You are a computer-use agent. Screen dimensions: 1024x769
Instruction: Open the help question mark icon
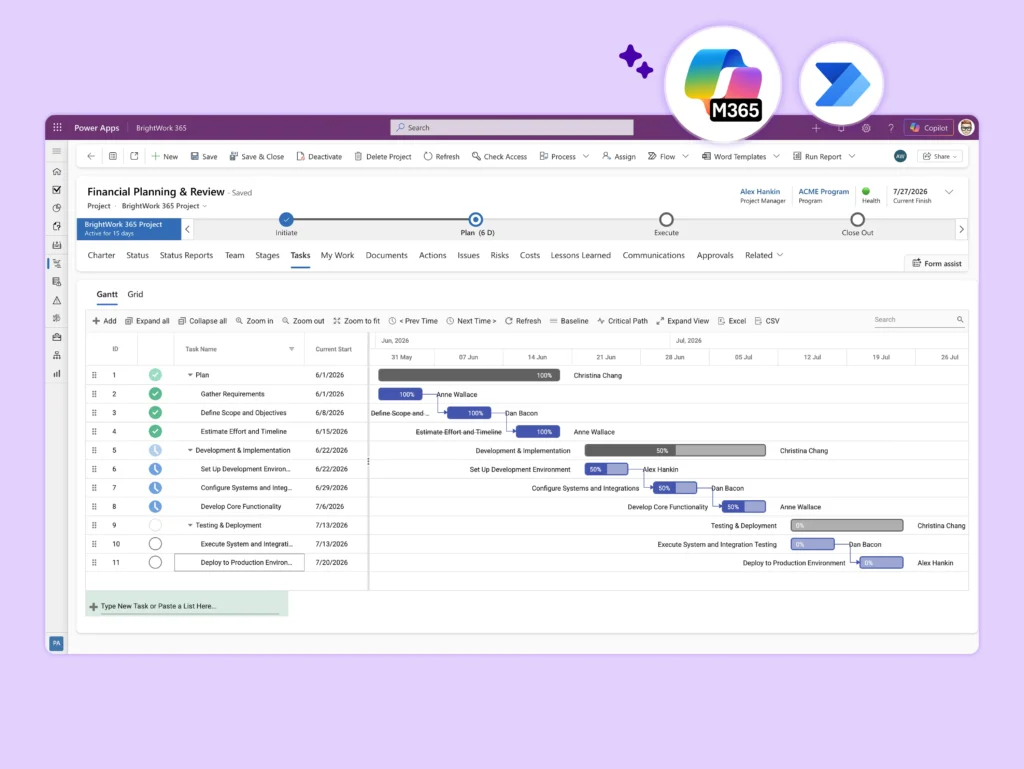[x=891, y=128]
